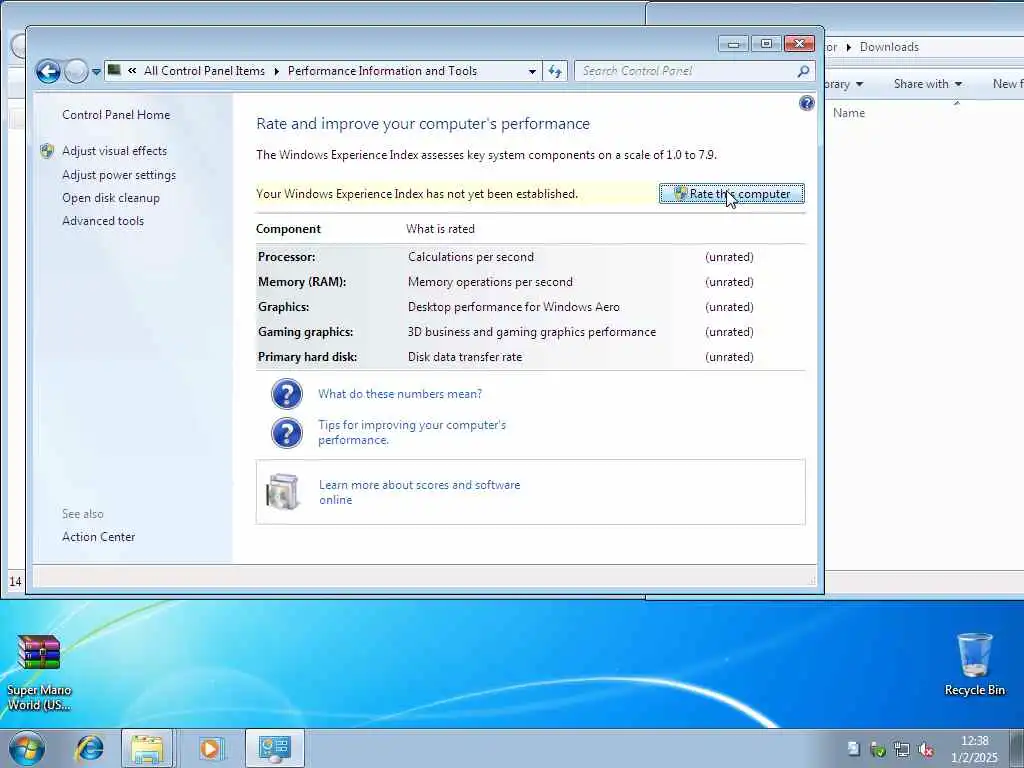
Task: Click the greyed forward navigation arrow
Action: pyautogui.click(x=76, y=71)
